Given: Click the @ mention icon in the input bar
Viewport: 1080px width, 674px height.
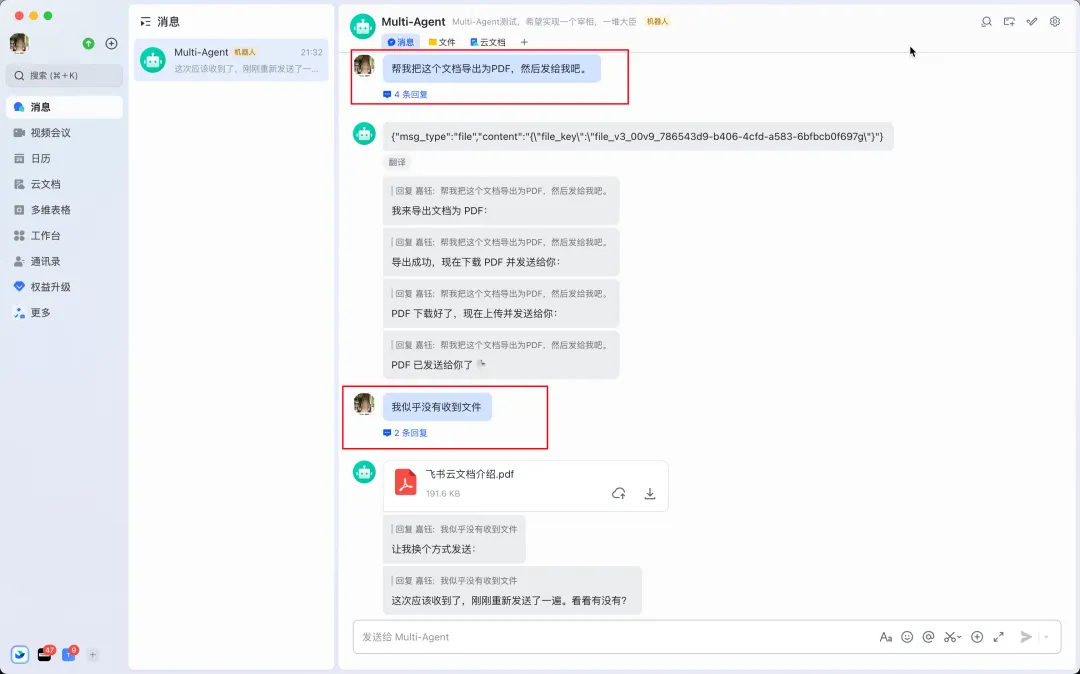Looking at the screenshot, I should (x=928, y=638).
